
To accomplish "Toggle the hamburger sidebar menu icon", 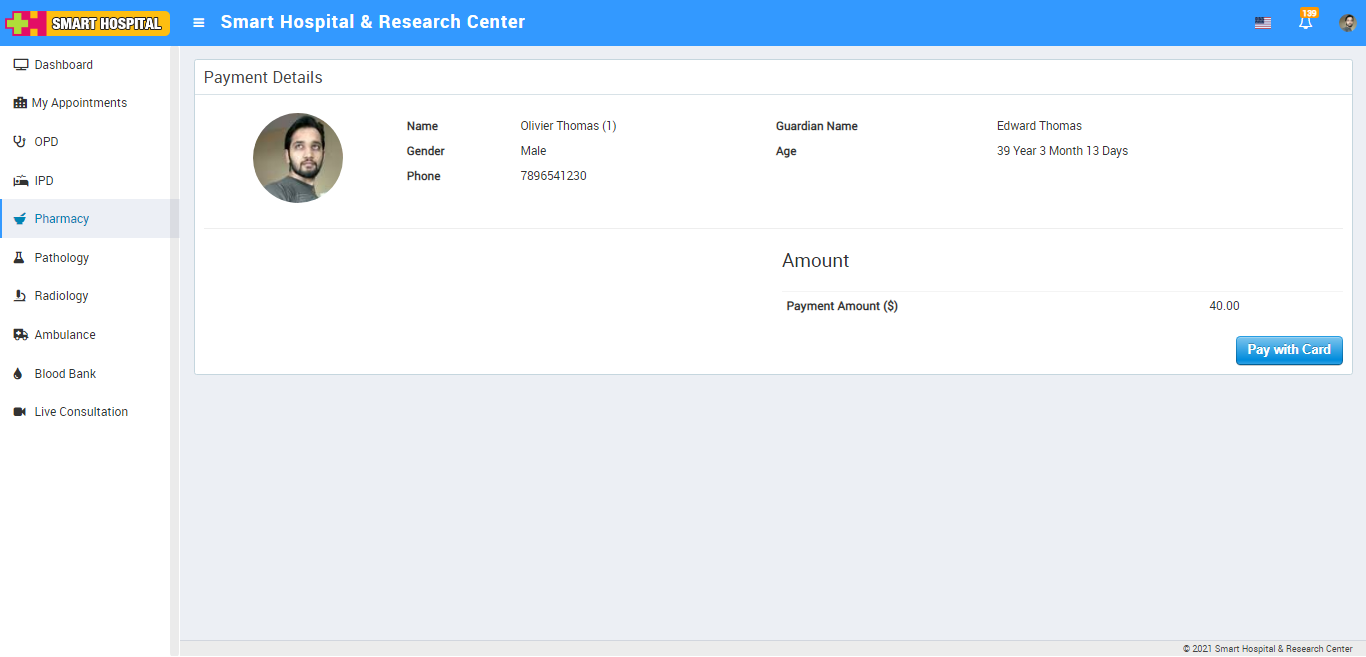I will point(199,22).
